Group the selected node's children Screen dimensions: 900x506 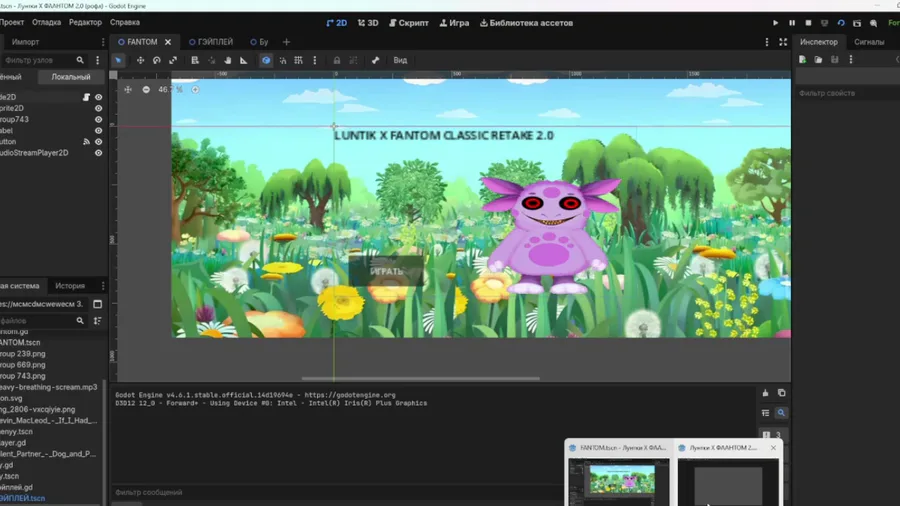[x=353, y=60]
